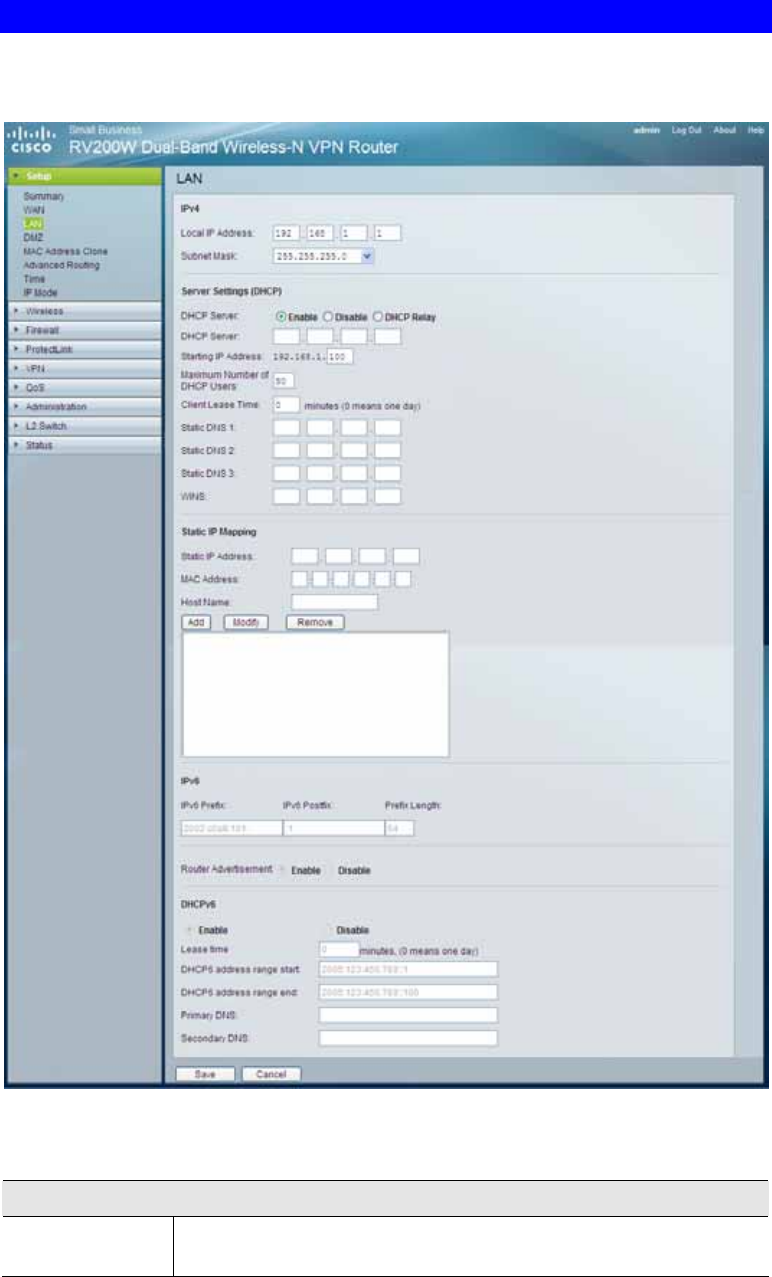
Task: Expand the ProtectLink menu section
Action: click(83, 349)
